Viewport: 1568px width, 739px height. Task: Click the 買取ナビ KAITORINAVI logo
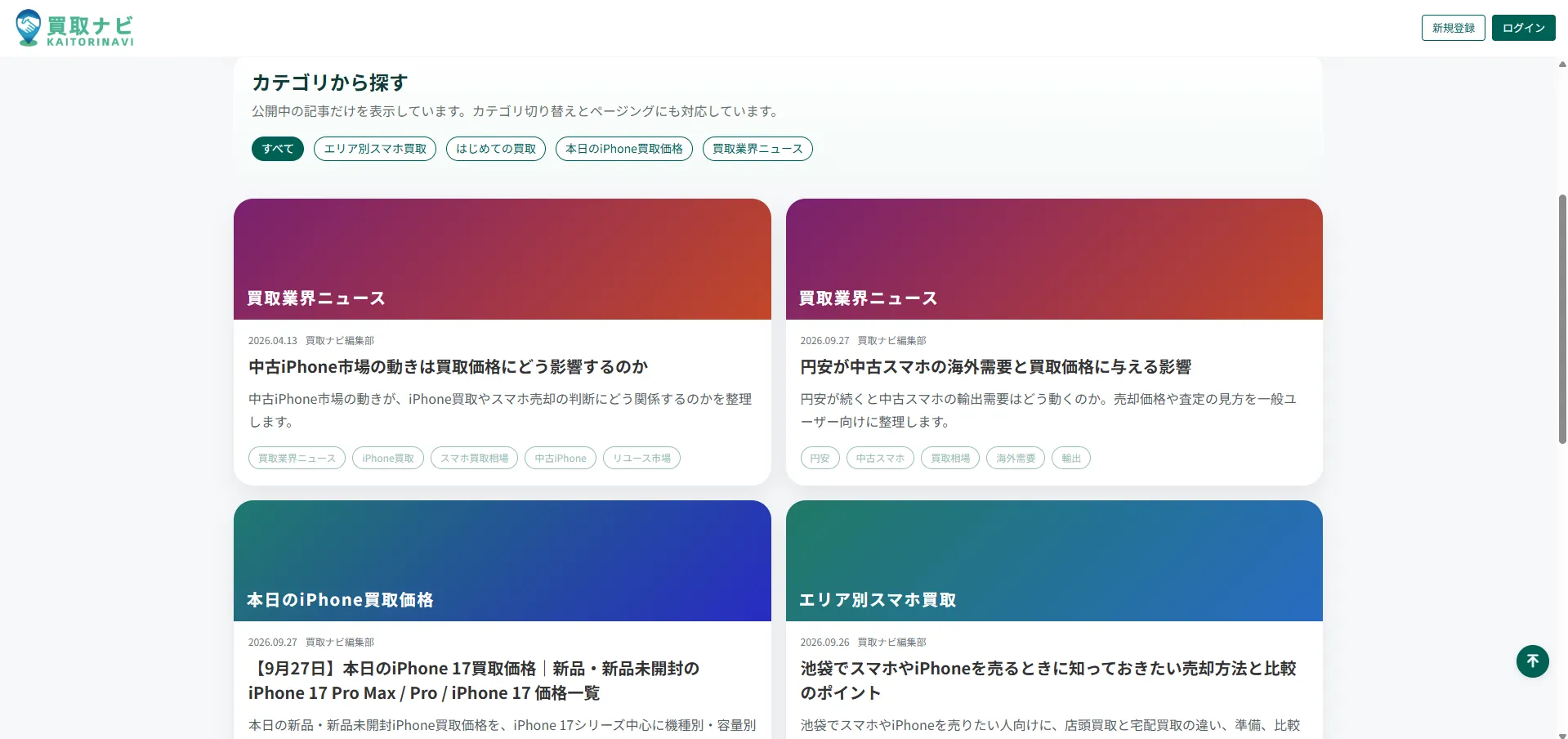point(74,29)
